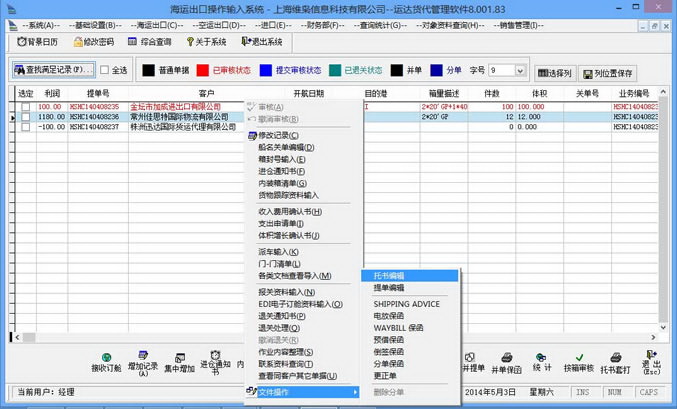
Task: Click the horizontal scrollbar right arrow
Action: click(653, 337)
